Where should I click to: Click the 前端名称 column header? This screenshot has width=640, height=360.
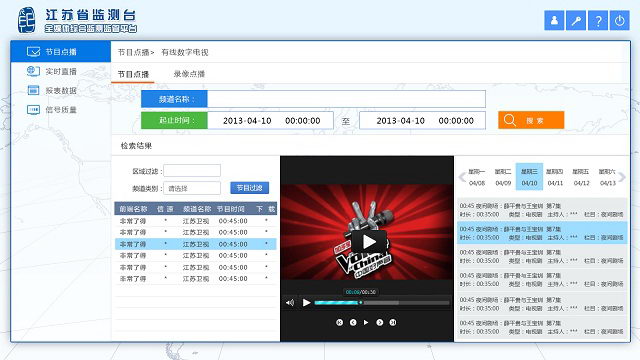click(133, 209)
